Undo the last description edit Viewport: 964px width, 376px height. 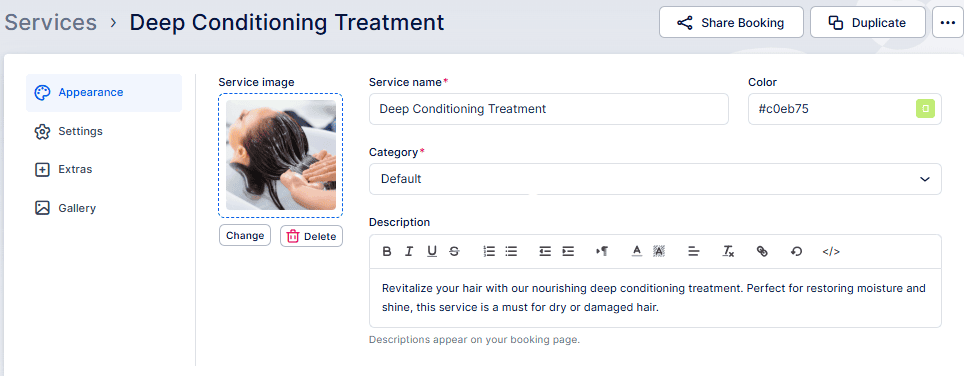coord(797,251)
